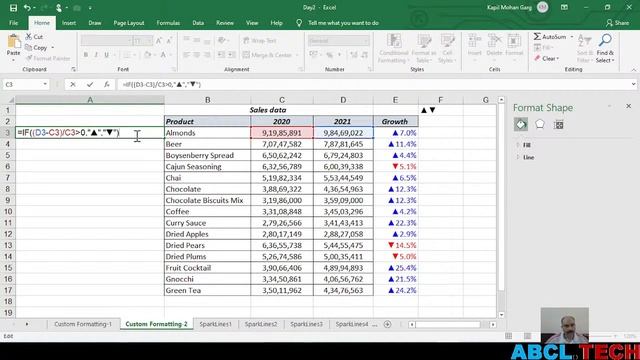Image resolution: width=640 pixels, height=360 pixels.
Task: Click the Select All corner triangle
Action: pos(11,100)
